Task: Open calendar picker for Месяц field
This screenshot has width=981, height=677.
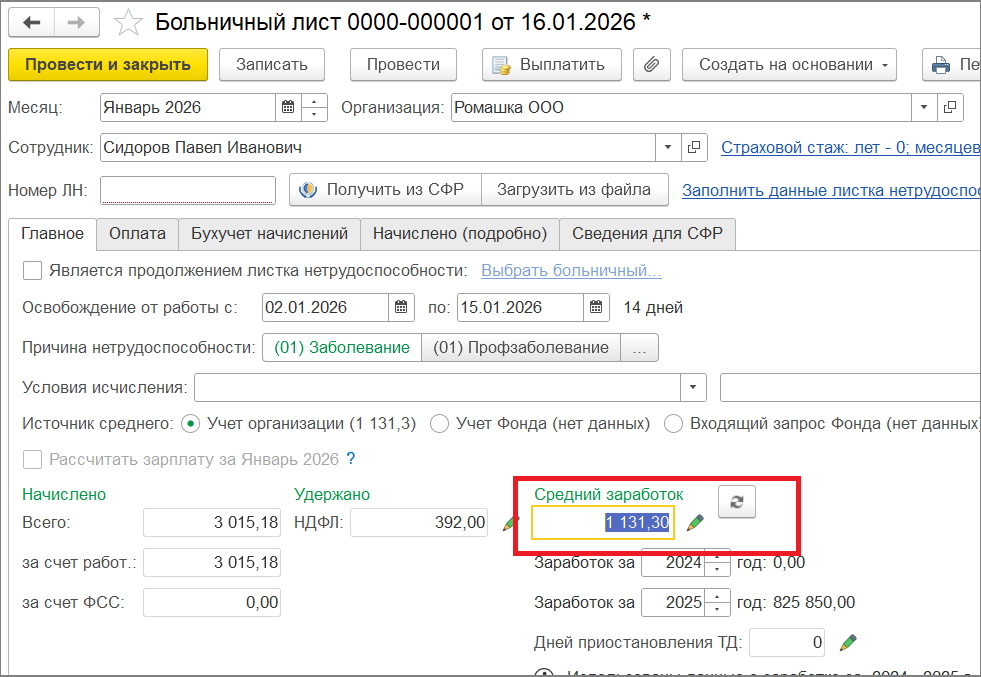Action: [288, 107]
